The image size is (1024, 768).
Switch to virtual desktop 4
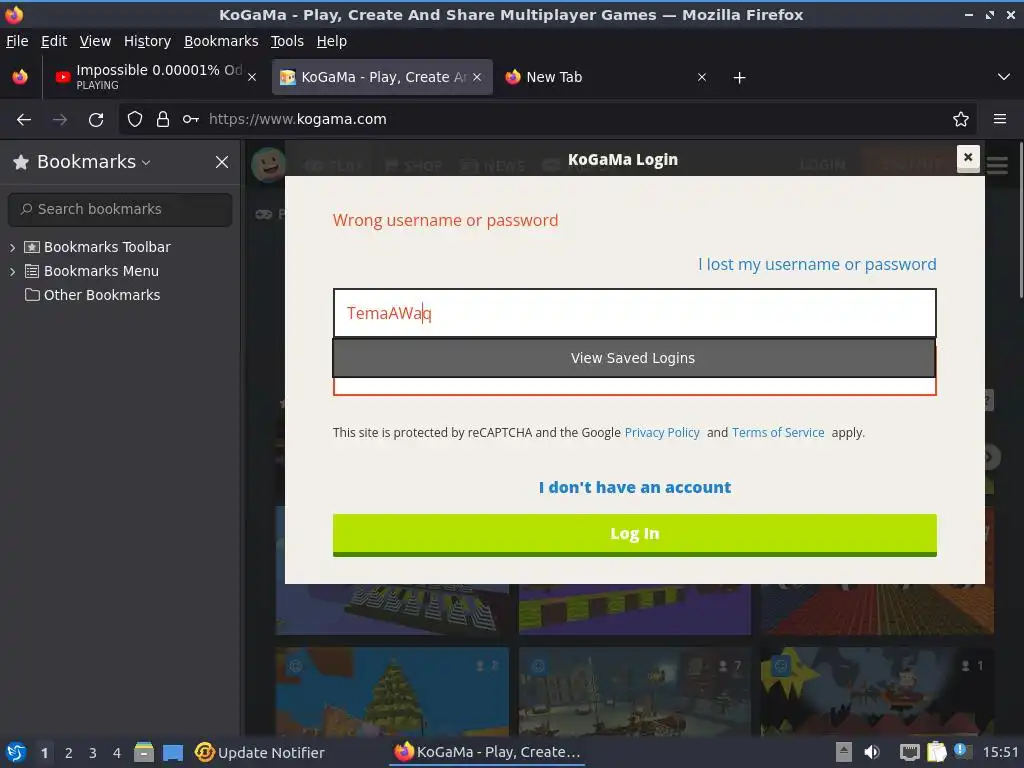click(117, 753)
